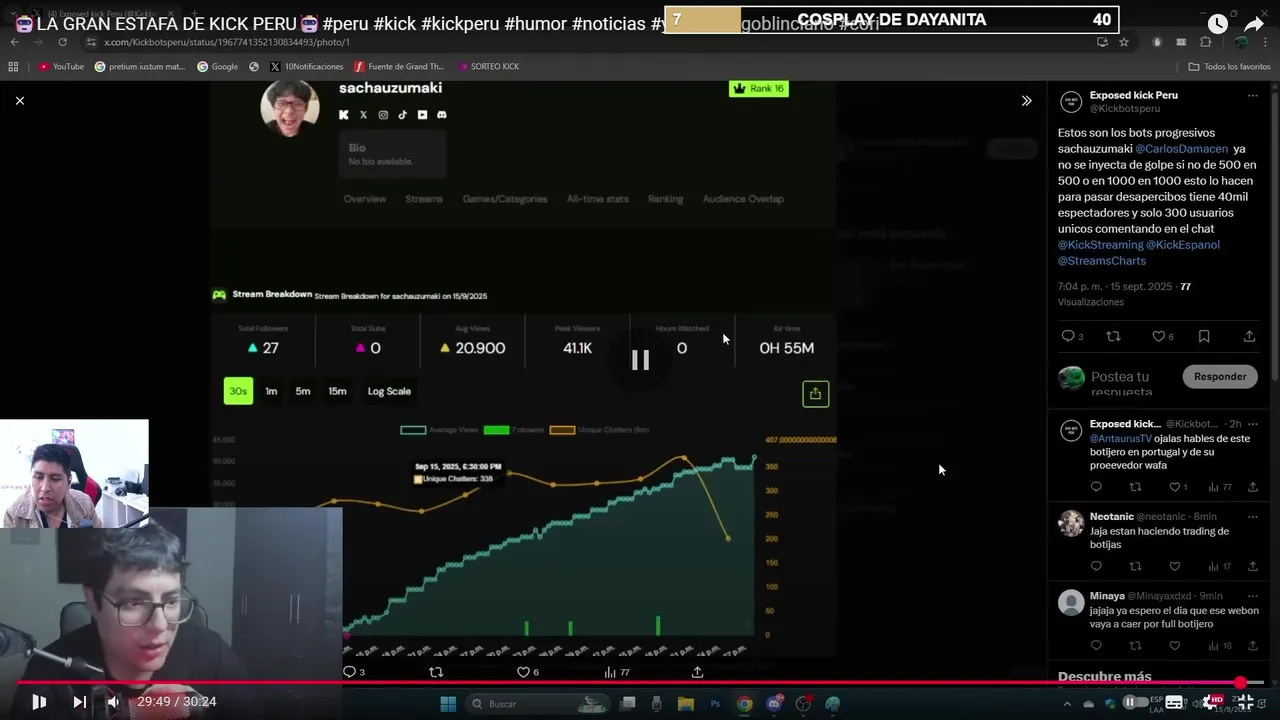
Task: Switch to the Overview tab
Action: click(365, 199)
